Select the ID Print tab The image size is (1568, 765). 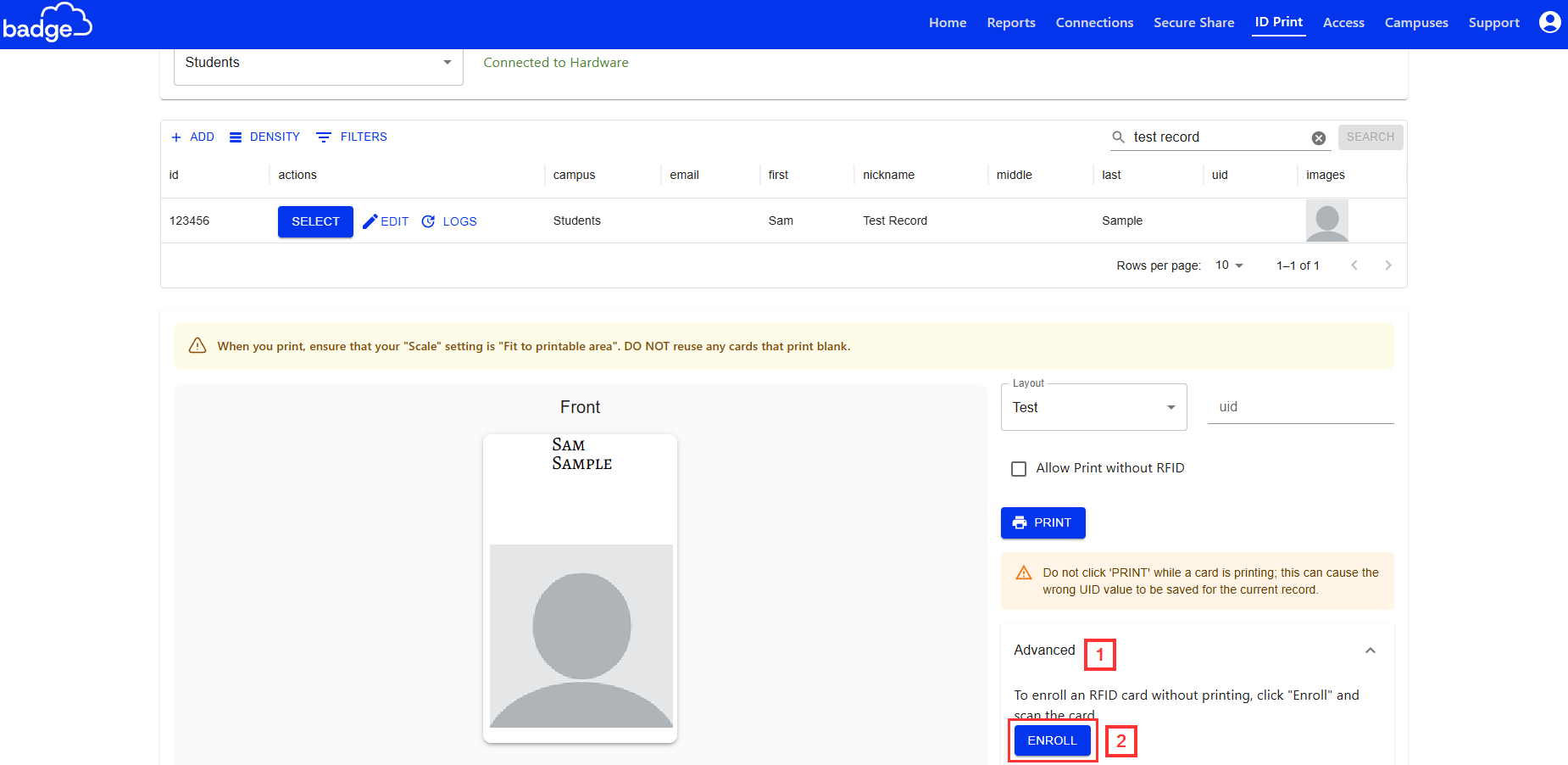pyautogui.click(x=1278, y=22)
